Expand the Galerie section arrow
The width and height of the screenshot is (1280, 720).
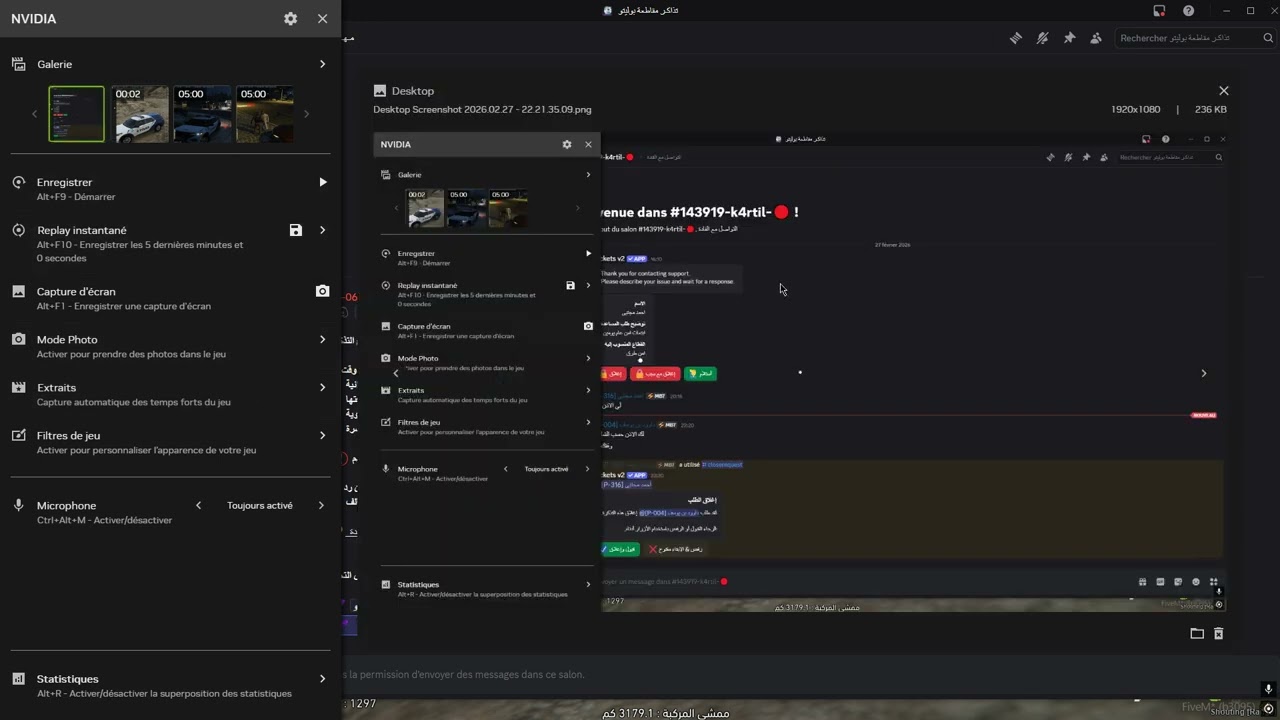coord(322,64)
